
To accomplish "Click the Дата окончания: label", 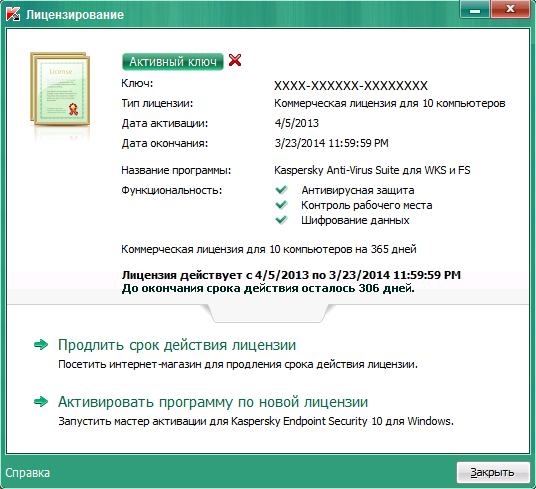I will coord(165,143).
